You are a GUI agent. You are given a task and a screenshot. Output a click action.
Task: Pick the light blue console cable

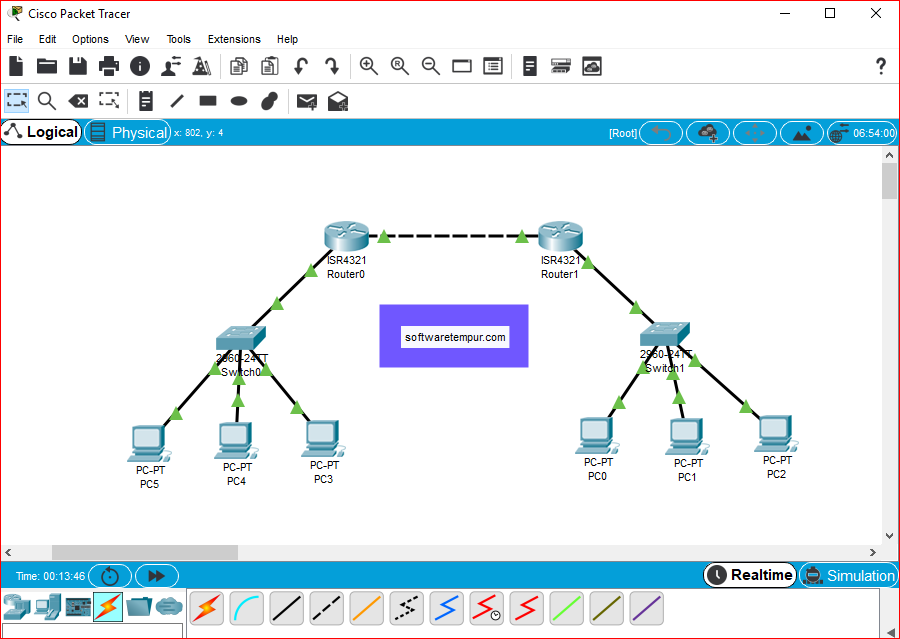click(247, 609)
